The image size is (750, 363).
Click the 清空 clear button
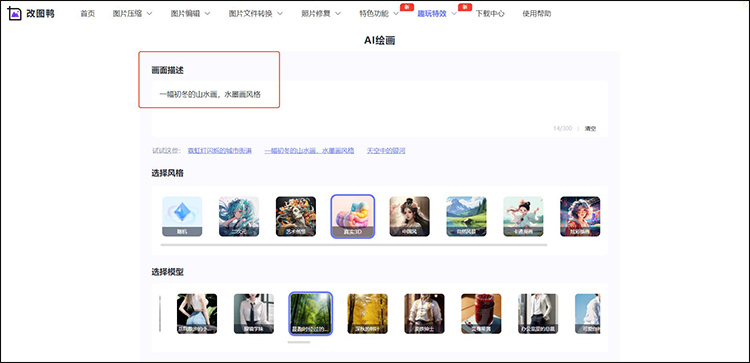pyautogui.click(x=591, y=129)
